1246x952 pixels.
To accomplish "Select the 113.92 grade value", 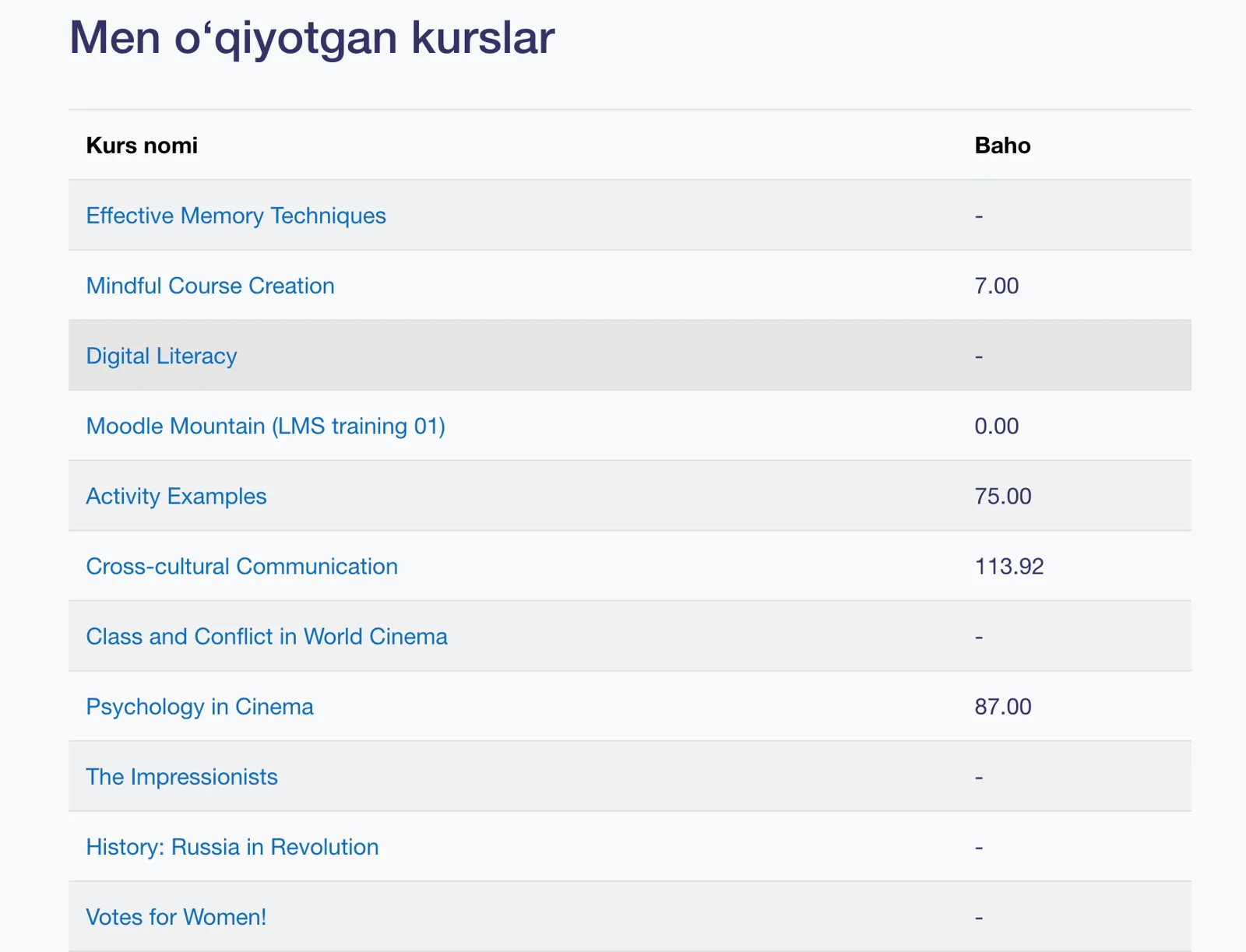I will [1009, 566].
